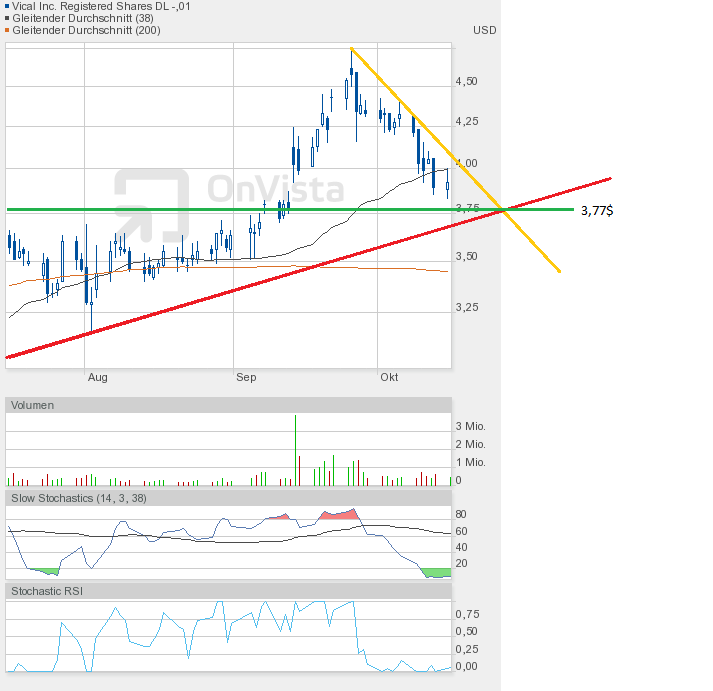The width and height of the screenshot is (713, 691).
Task: Click the USD currency label
Action: (485, 30)
